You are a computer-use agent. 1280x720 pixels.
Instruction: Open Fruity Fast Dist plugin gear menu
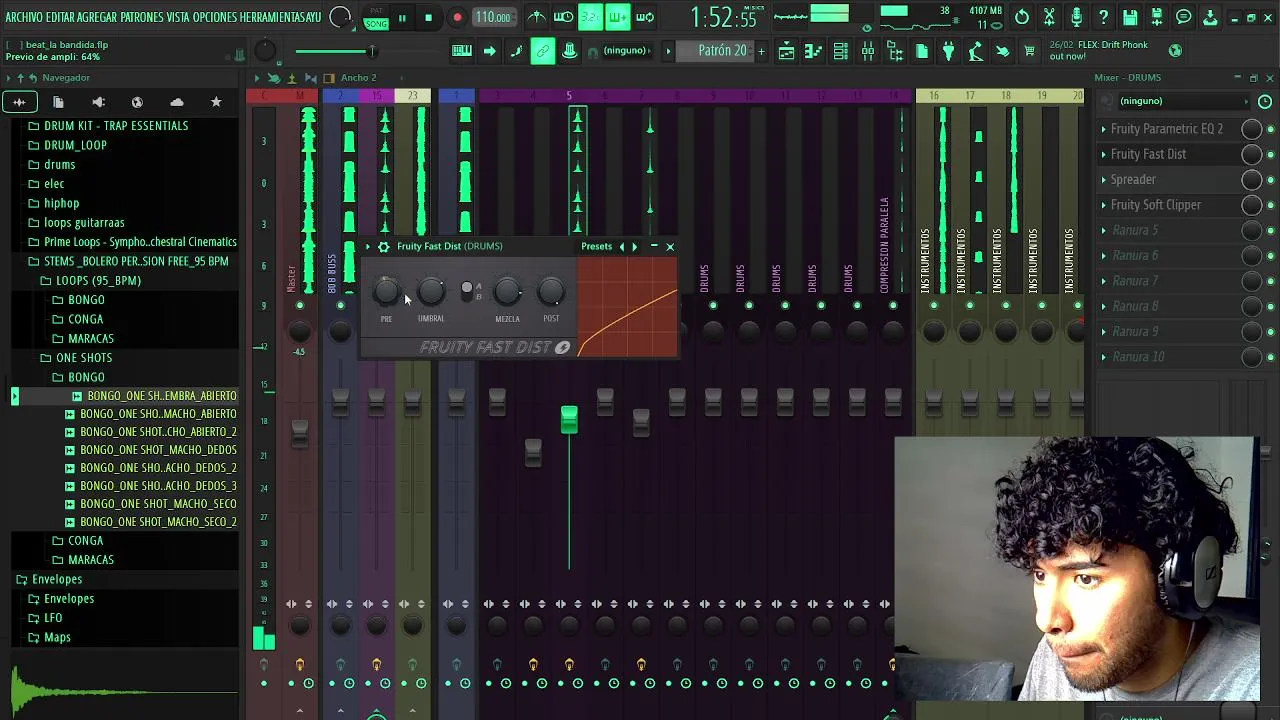384,246
